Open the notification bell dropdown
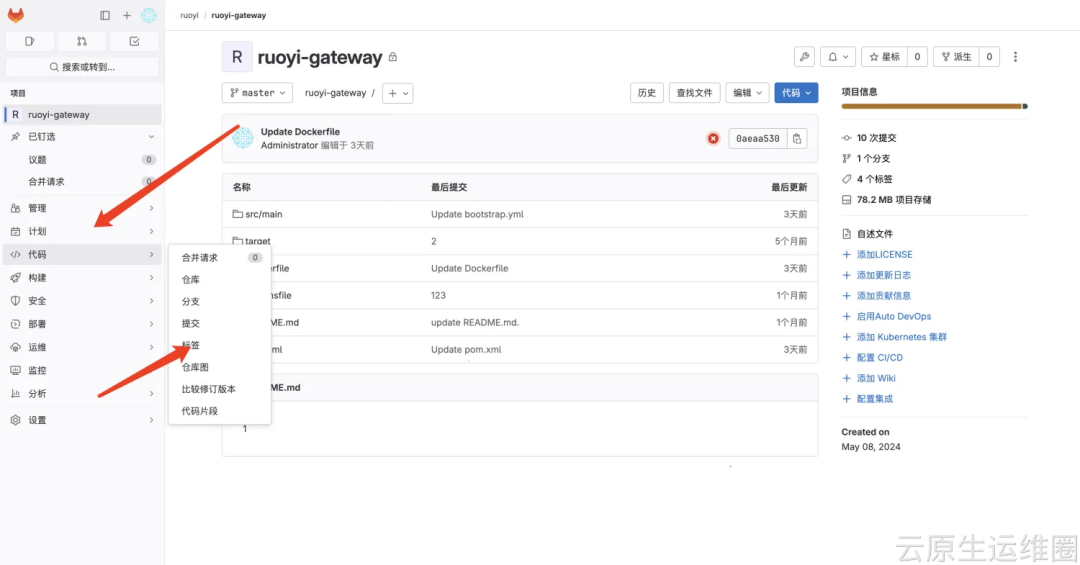1080x565 pixels. (x=838, y=57)
